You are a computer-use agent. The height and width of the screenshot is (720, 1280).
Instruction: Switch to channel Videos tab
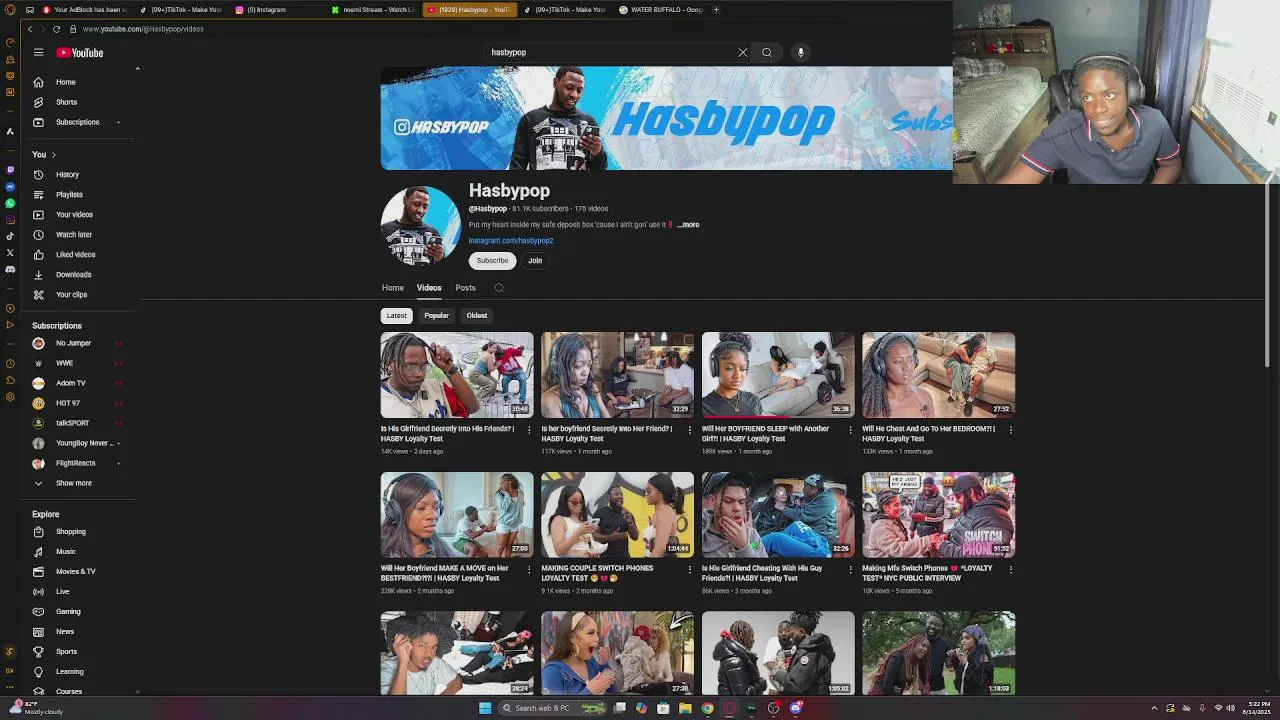(429, 288)
